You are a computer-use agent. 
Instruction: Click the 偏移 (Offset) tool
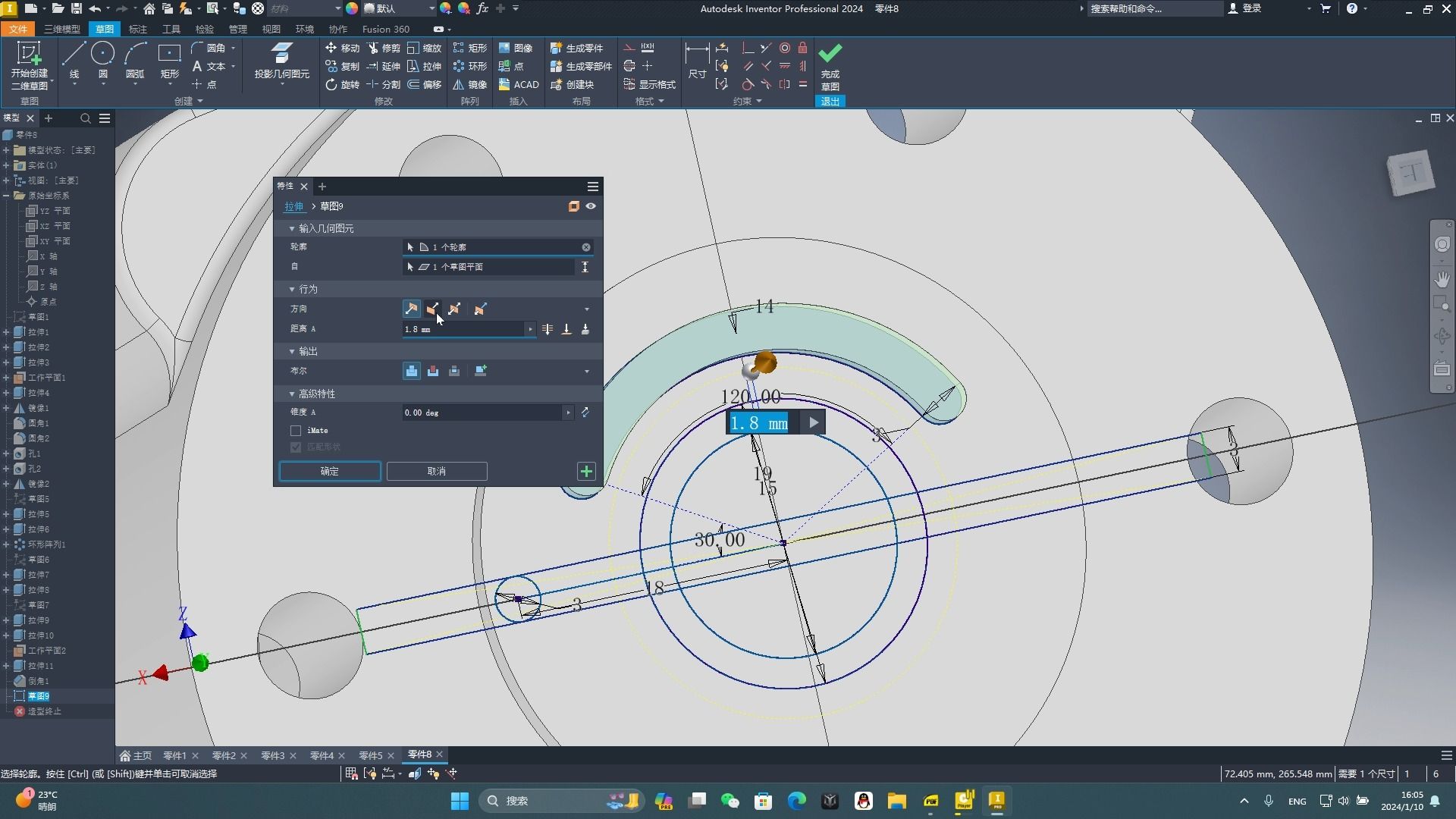(425, 84)
